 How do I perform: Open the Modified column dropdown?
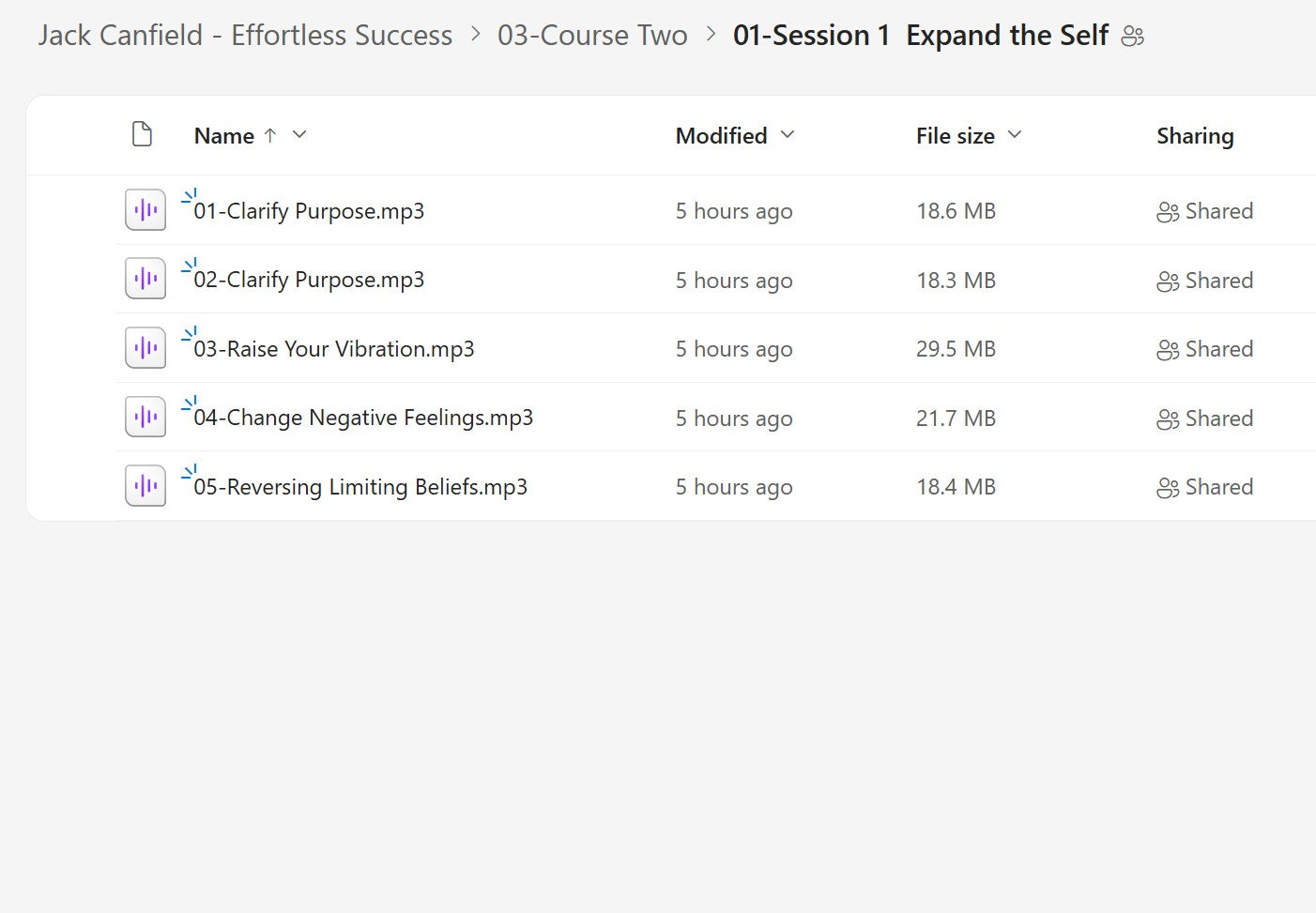click(x=788, y=135)
